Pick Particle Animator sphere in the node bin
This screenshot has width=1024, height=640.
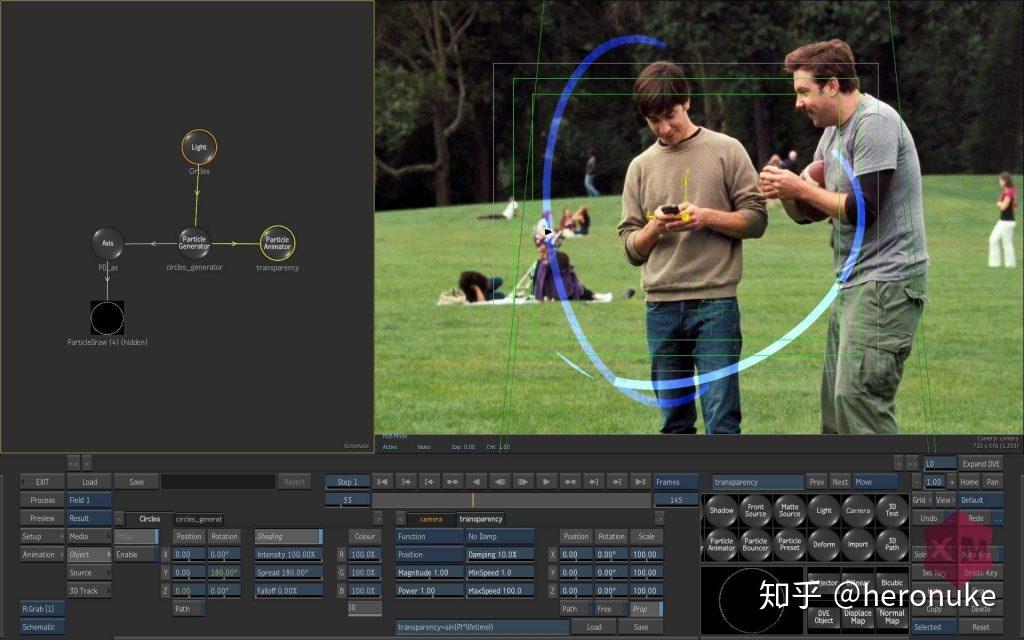point(721,545)
